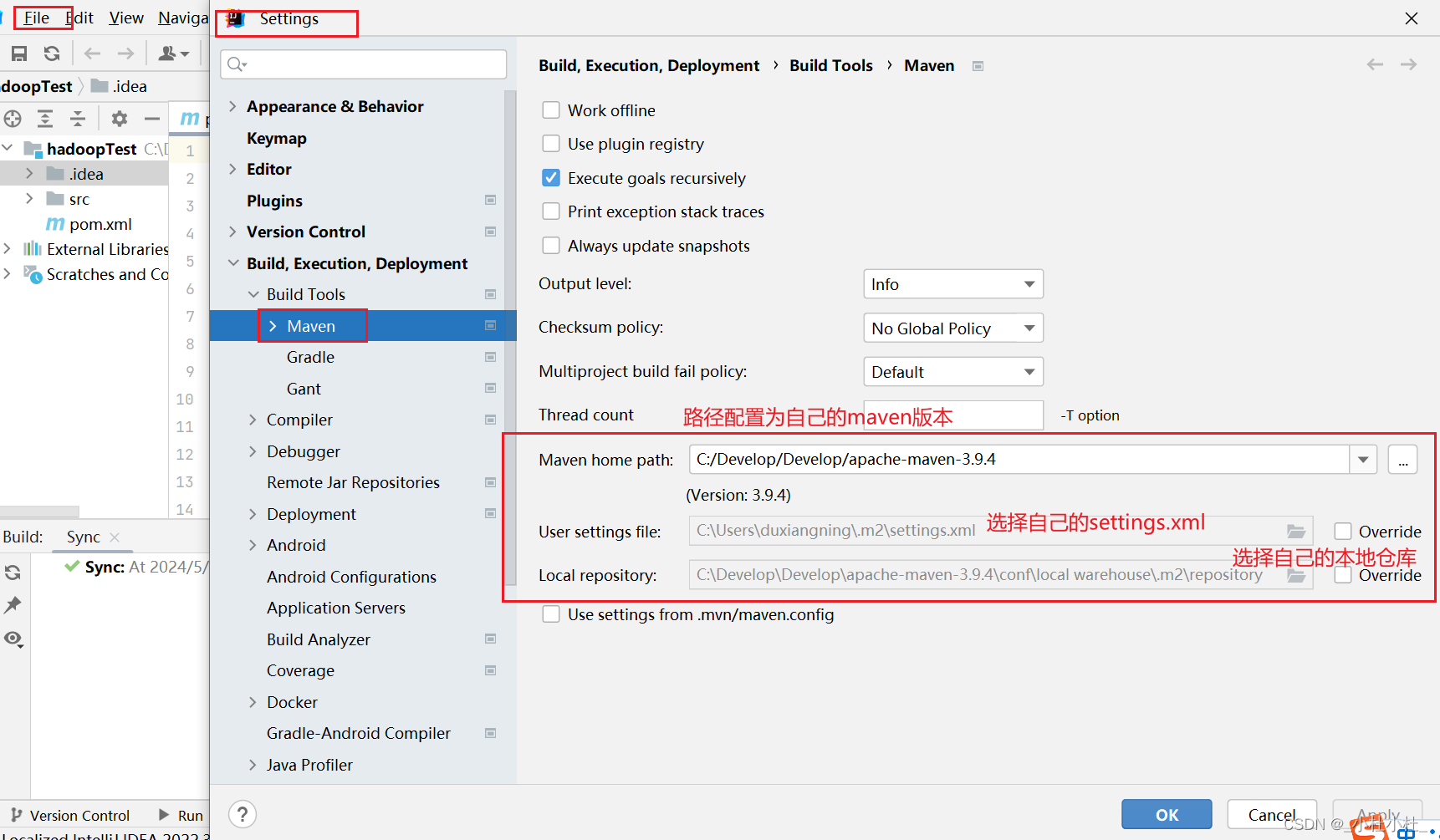Screen dimensions: 1440x840
Task: Check Override for Local repository
Action: pos(1343,576)
